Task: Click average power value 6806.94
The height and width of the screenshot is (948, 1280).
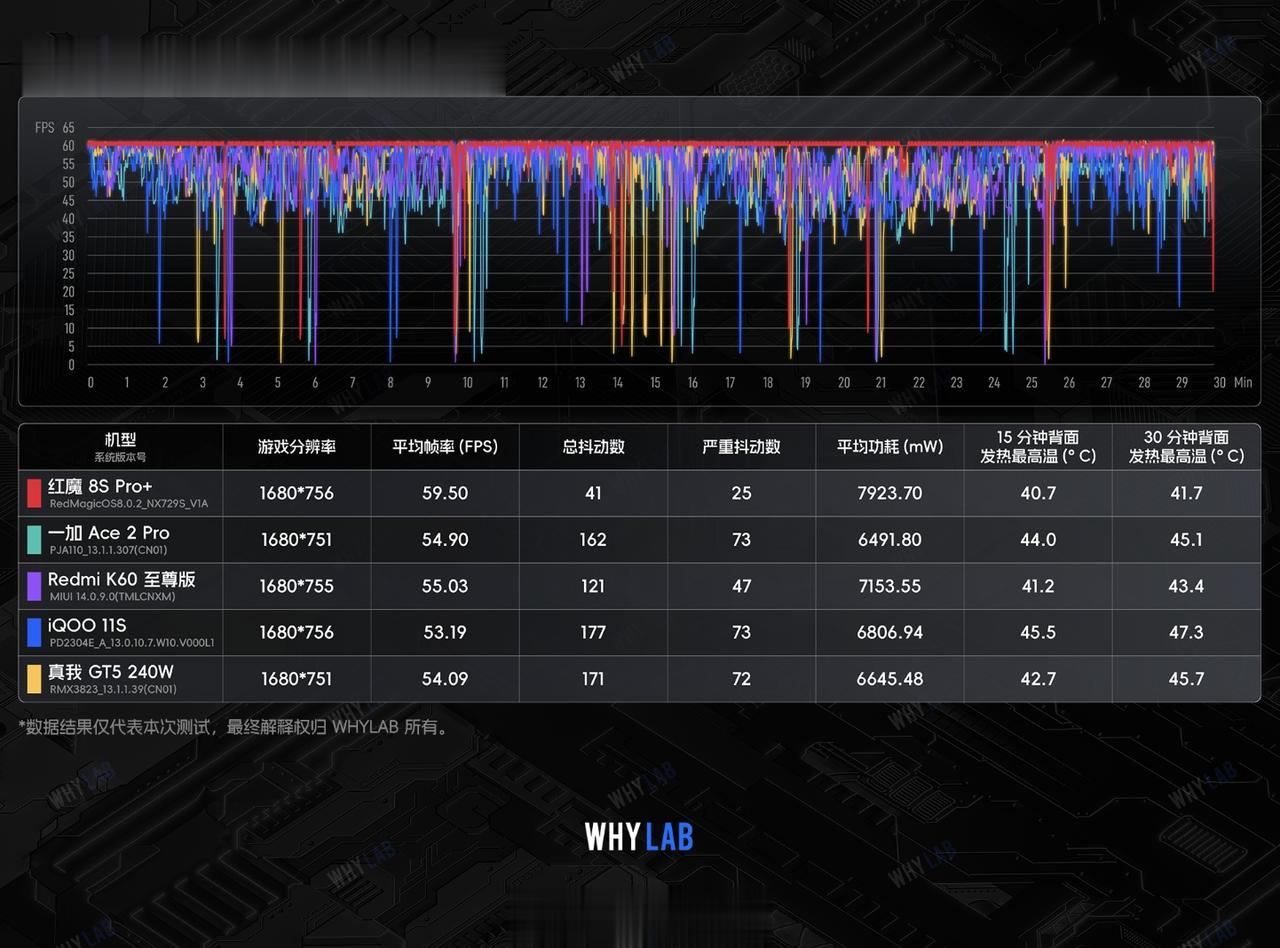Action: (x=890, y=632)
